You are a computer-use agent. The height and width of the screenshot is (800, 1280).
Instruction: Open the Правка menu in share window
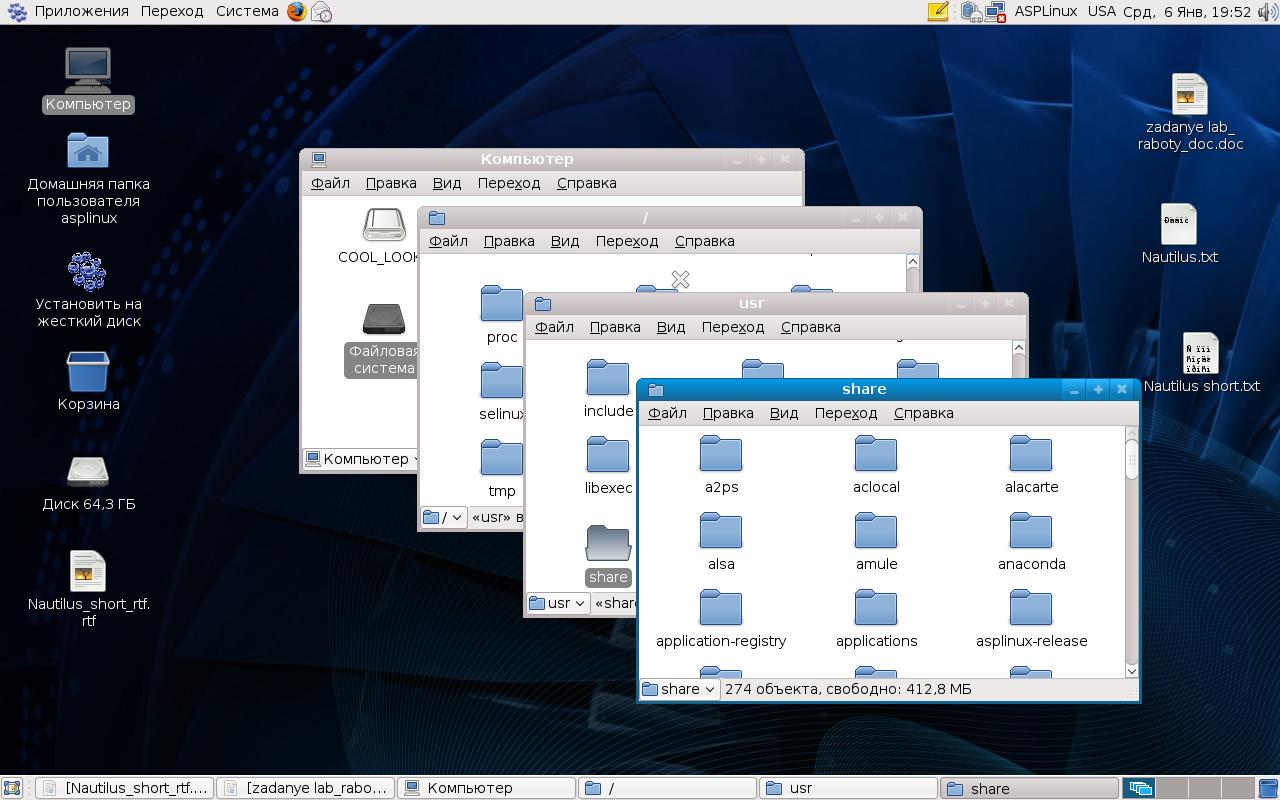(728, 413)
